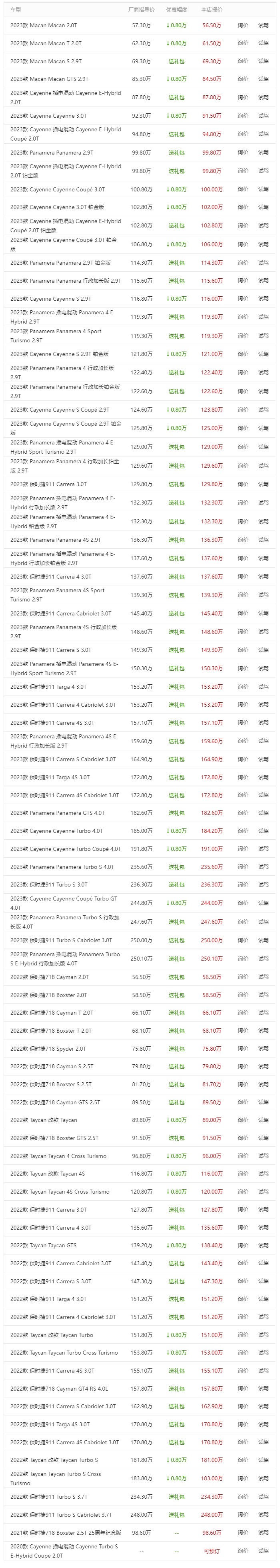Image resolution: width=280 pixels, height=1568 pixels.
Task: Click 试驾 for 2023款 Cayenne Turbo Coupé 4.0T
Action: 263,848
